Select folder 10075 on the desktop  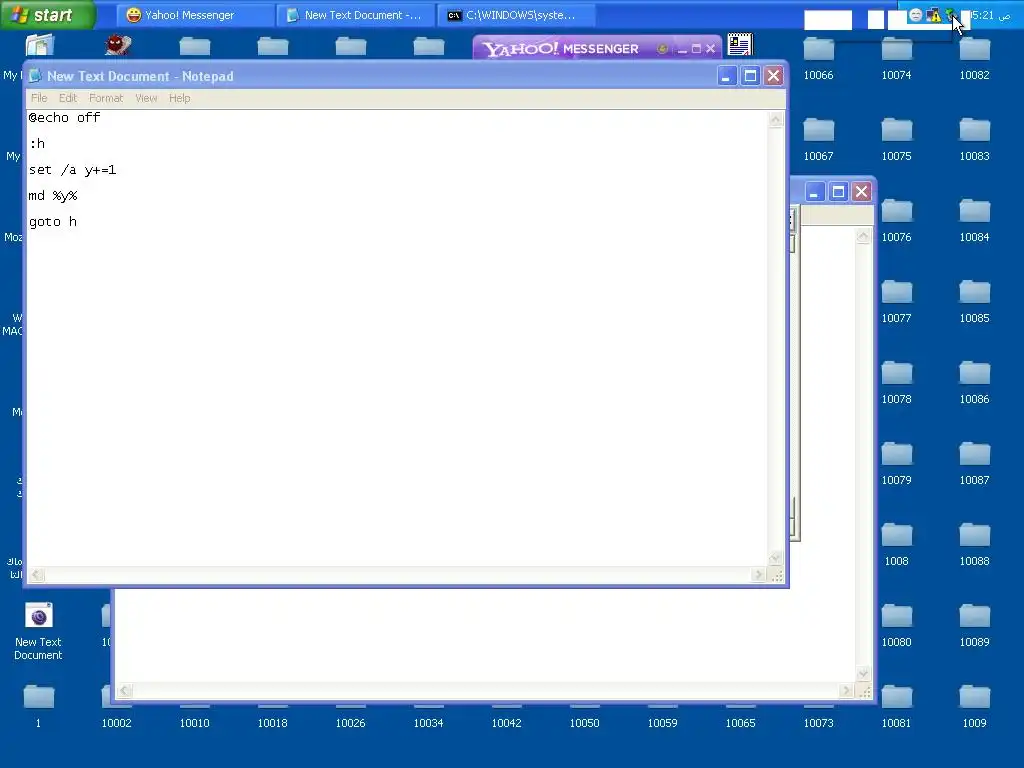click(897, 140)
